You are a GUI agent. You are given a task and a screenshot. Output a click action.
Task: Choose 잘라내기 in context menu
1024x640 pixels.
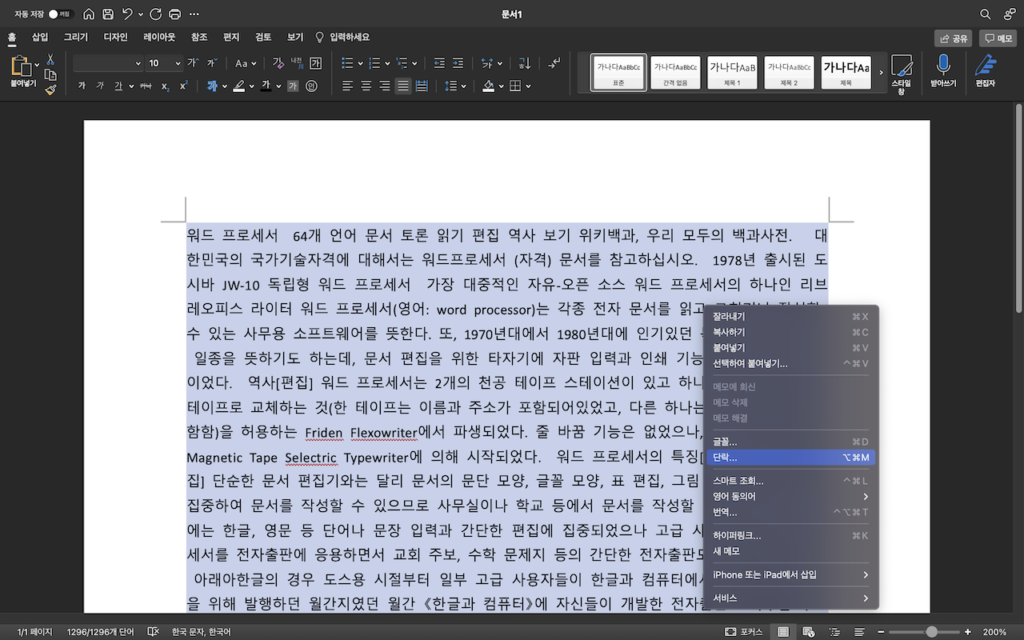click(x=790, y=317)
